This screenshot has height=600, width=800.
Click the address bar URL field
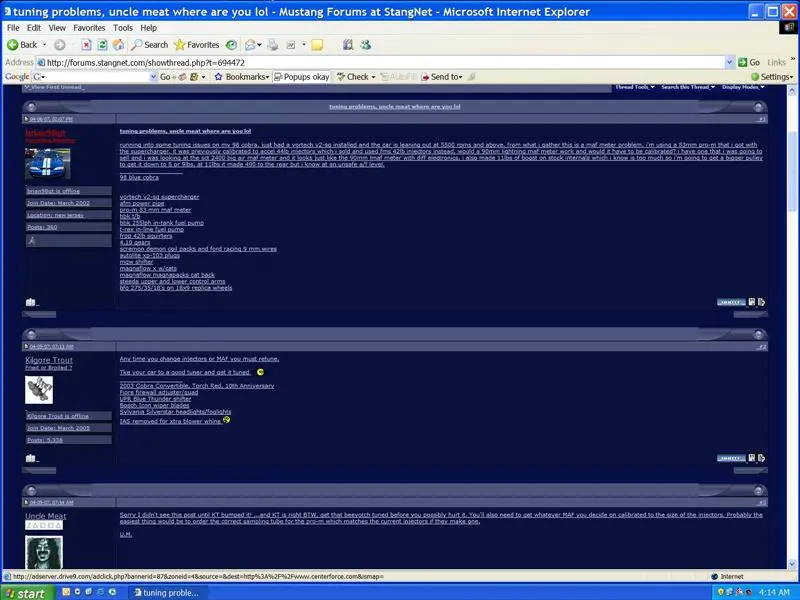click(385, 62)
